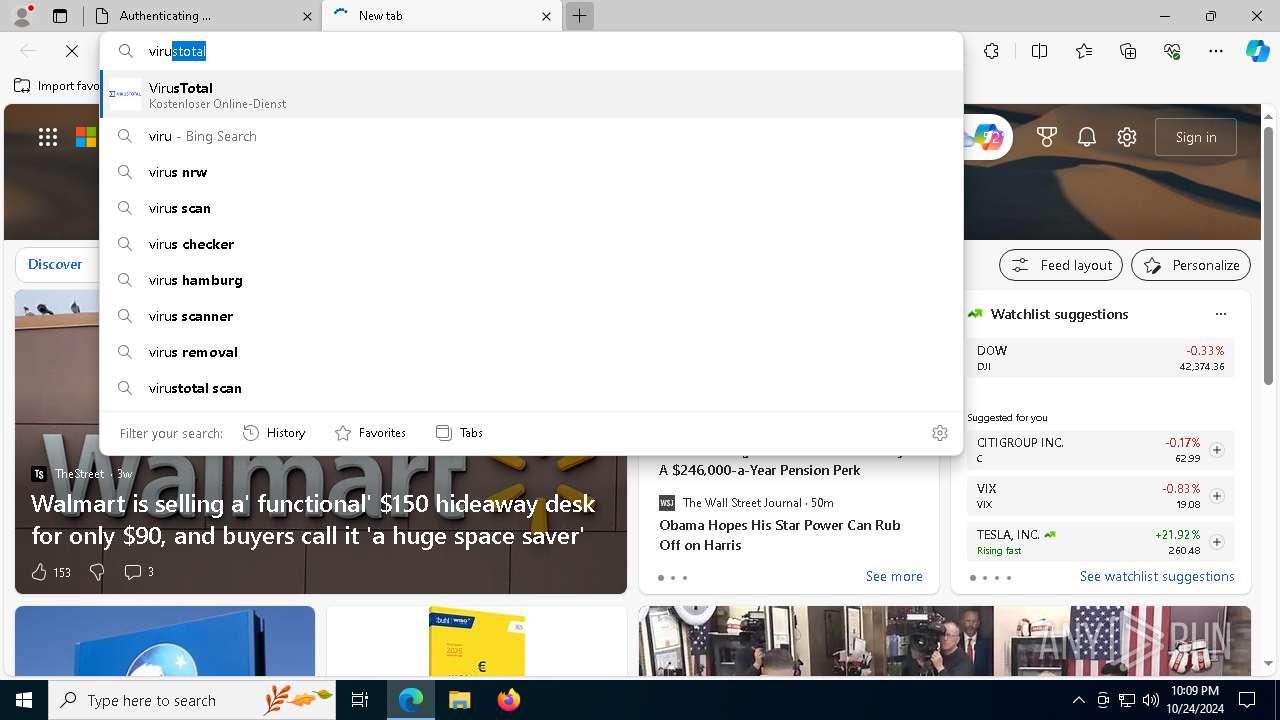1280x720 pixels.
Task: Filter search suggestions by History
Action: pos(274,433)
